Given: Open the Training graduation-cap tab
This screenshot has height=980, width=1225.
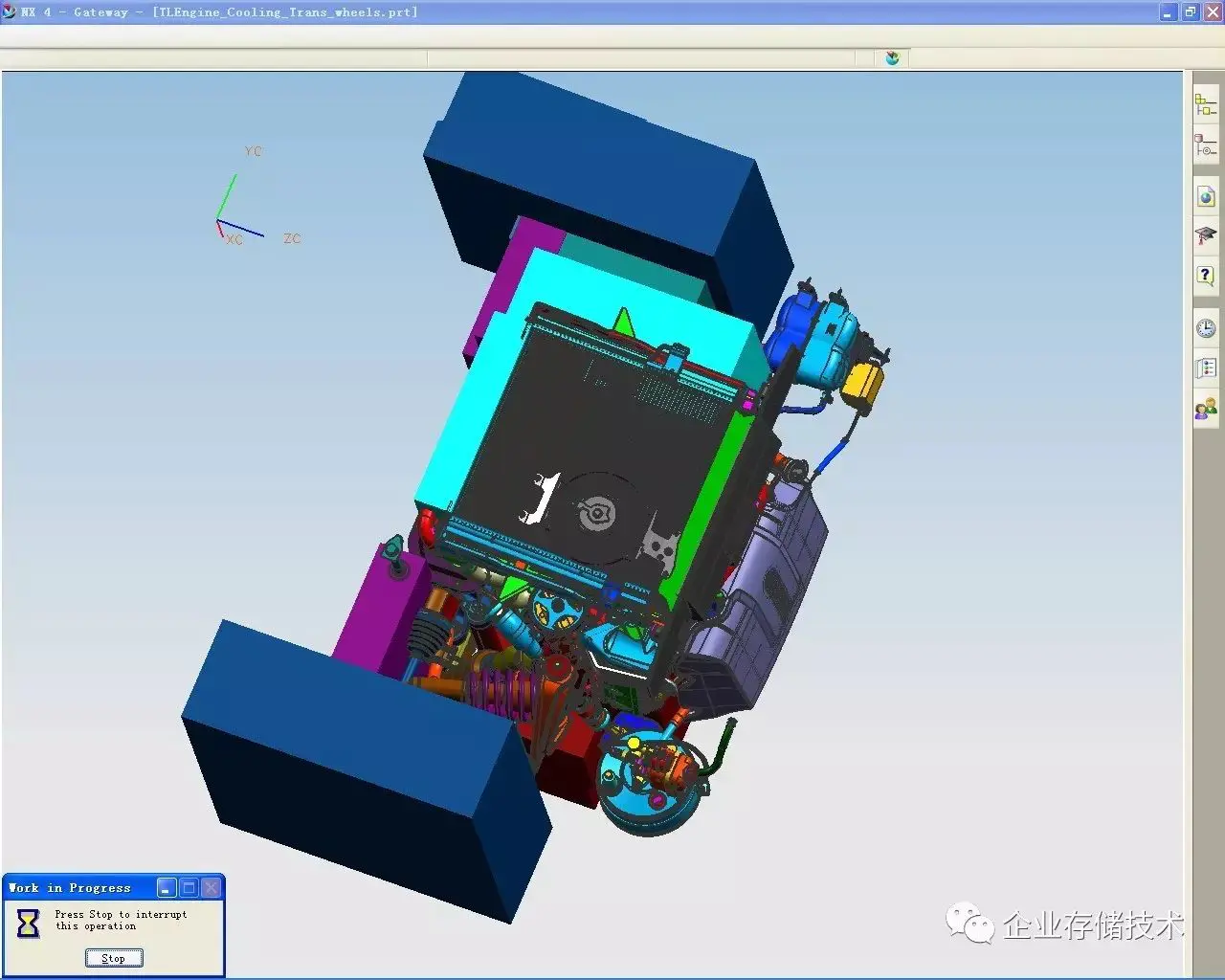Looking at the screenshot, I should tap(1205, 235).
